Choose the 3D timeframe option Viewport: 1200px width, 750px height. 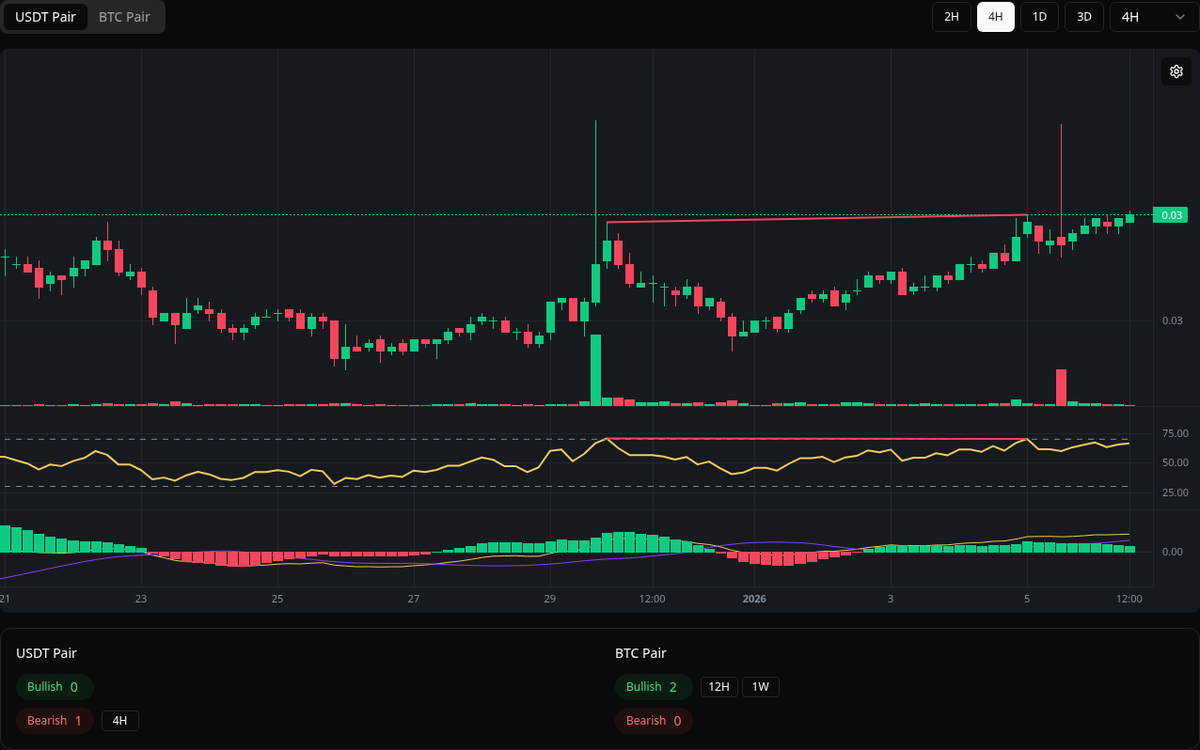pos(1083,17)
